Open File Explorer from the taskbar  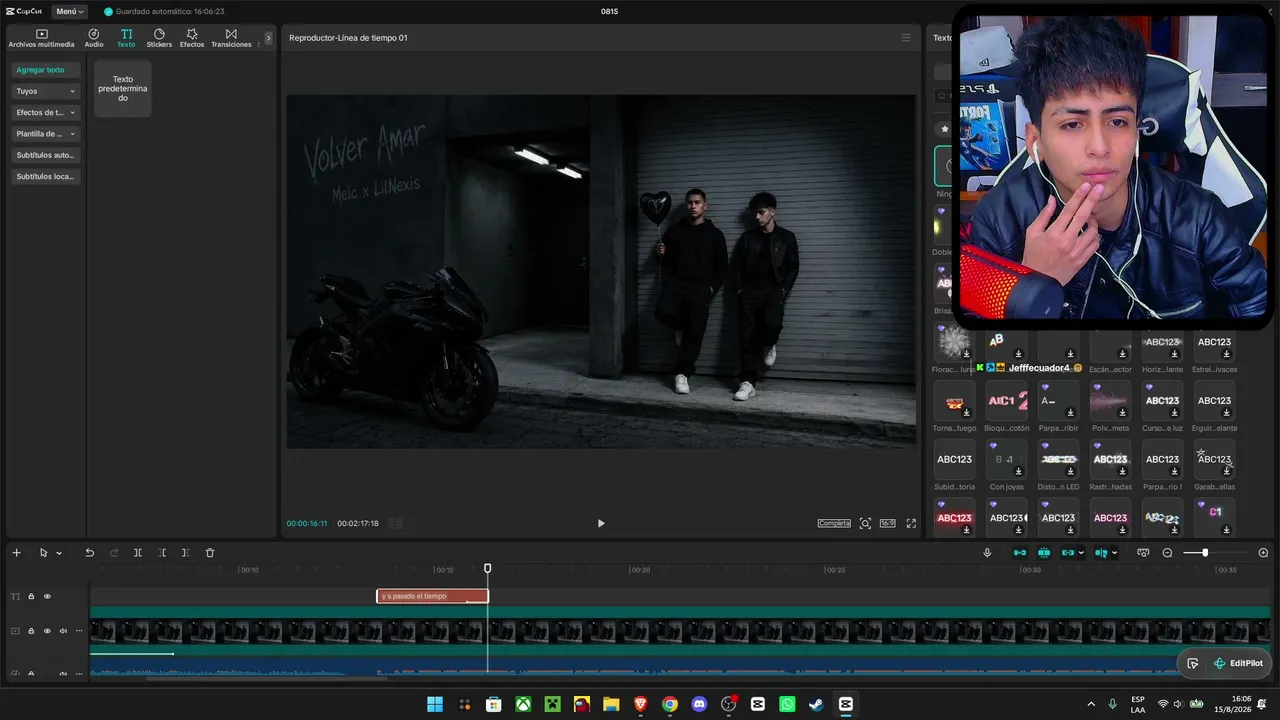pyautogui.click(x=611, y=704)
